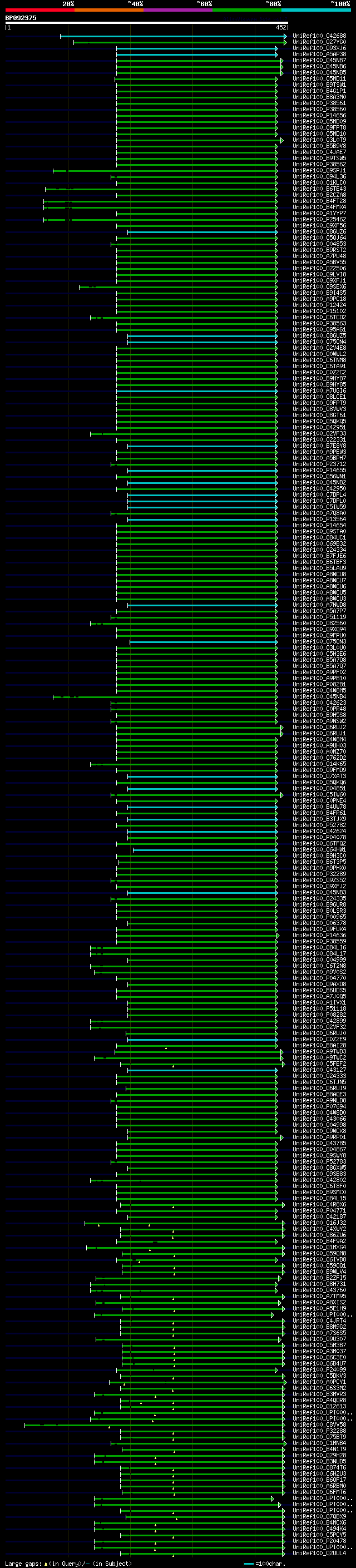
Task: Select hit UniRef100_Q29H28
Action: [x=319, y=1456]
